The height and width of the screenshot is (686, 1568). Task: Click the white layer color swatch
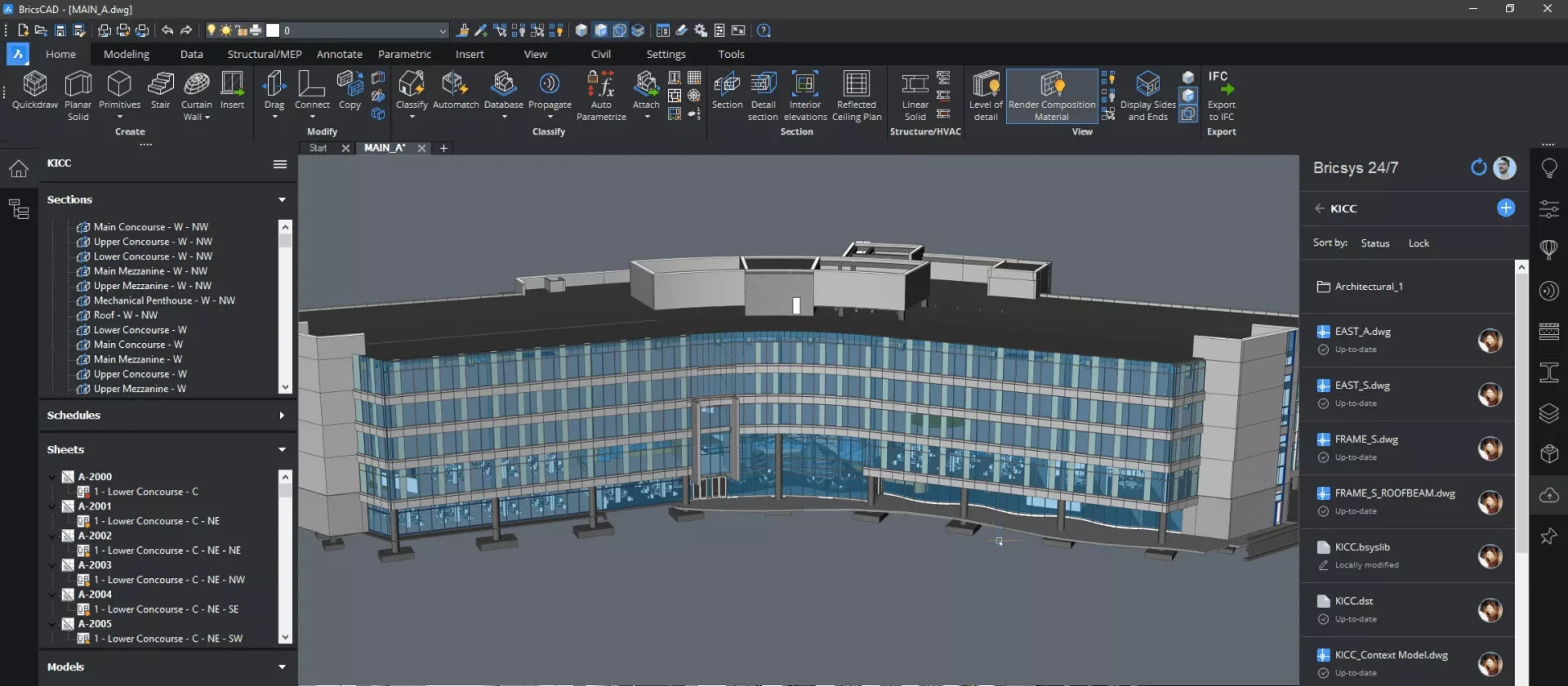tap(273, 31)
